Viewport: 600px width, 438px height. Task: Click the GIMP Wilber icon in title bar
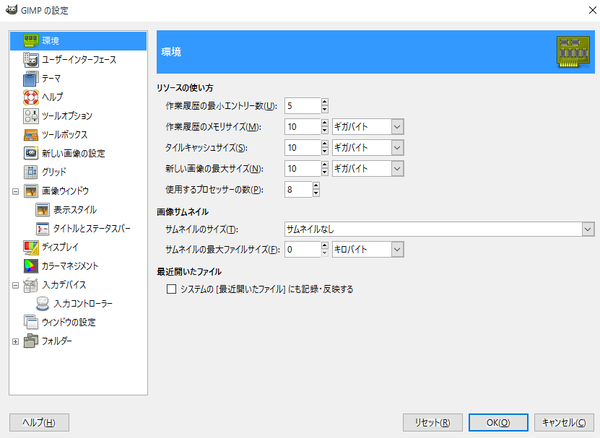coord(11,10)
